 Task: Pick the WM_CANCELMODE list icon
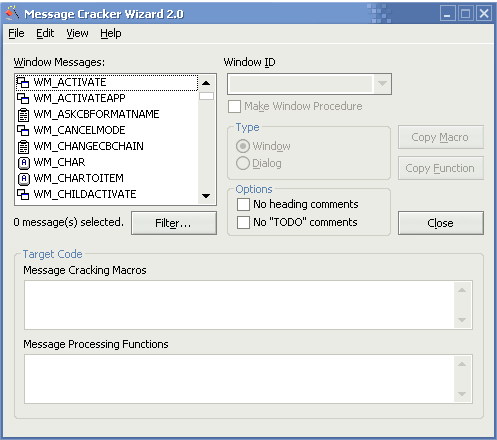coord(23,130)
